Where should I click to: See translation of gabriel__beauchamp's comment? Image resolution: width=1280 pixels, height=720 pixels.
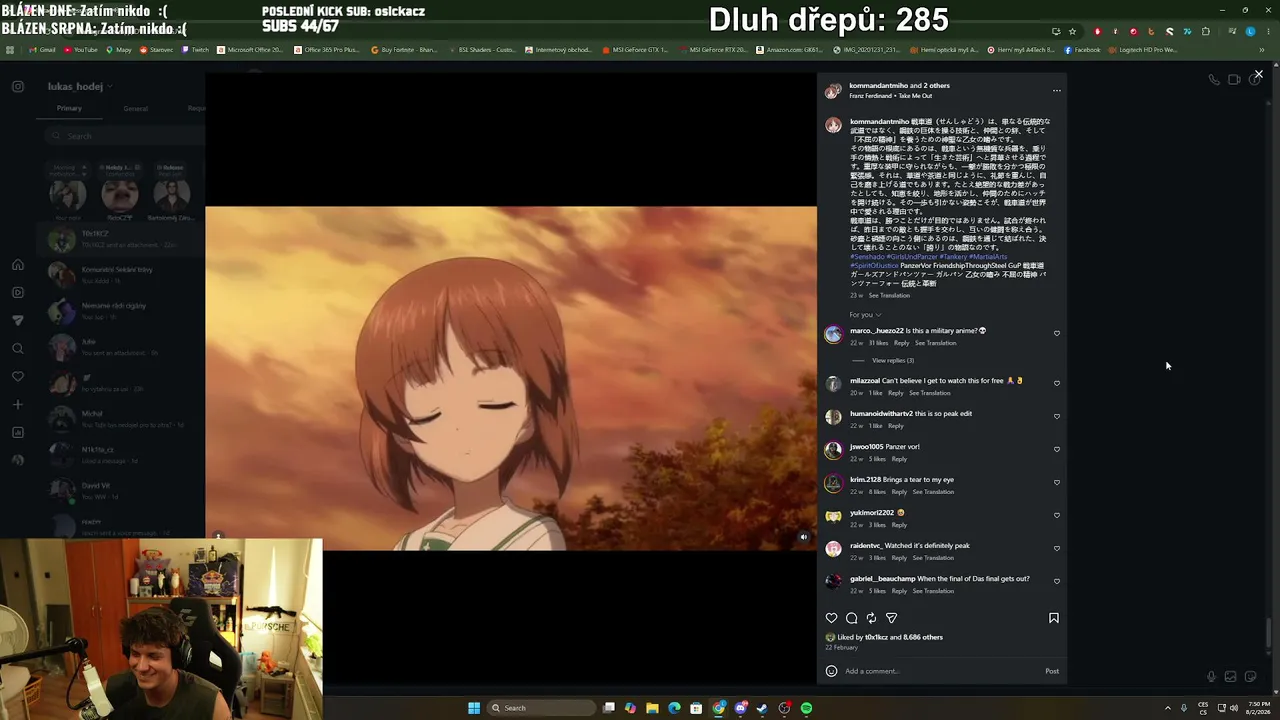(933, 591)
